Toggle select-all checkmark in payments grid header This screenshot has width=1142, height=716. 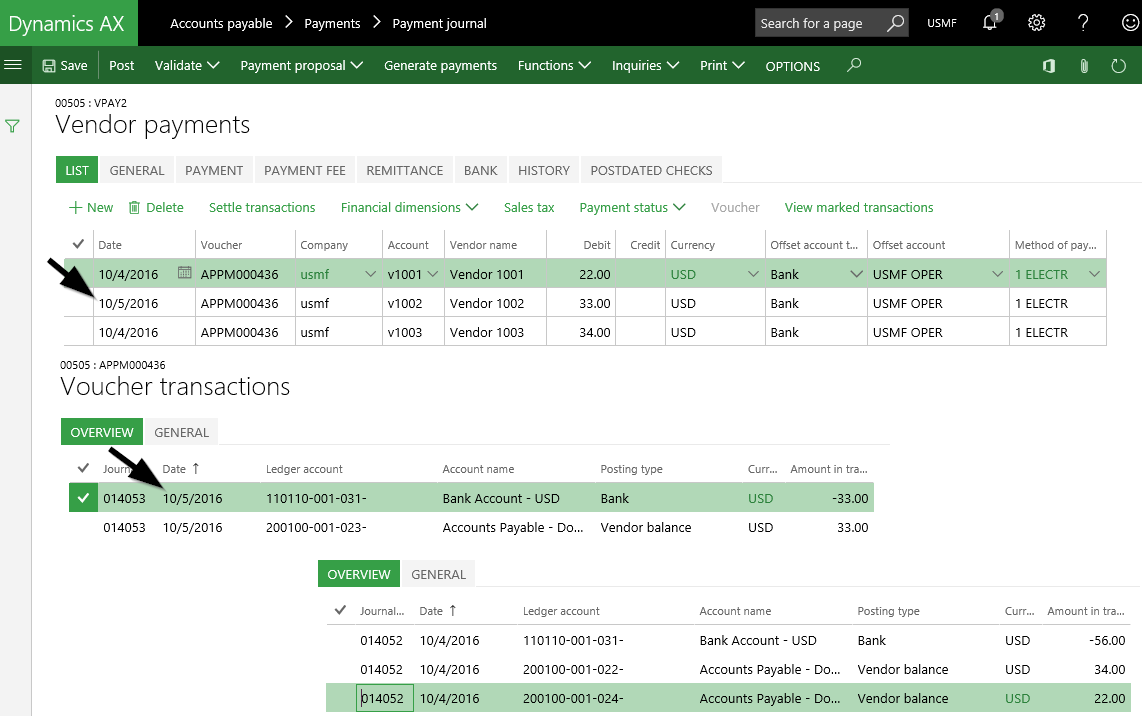pos(78,244)
